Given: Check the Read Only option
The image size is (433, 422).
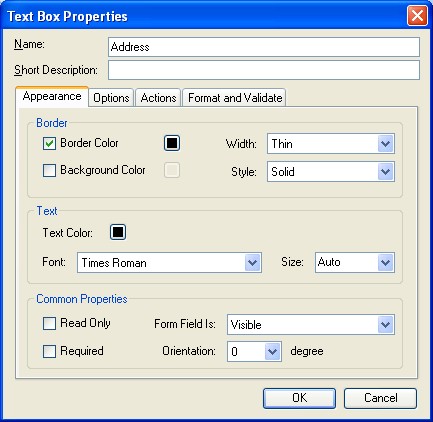Looking at the screenshot, I should point(49,323).
